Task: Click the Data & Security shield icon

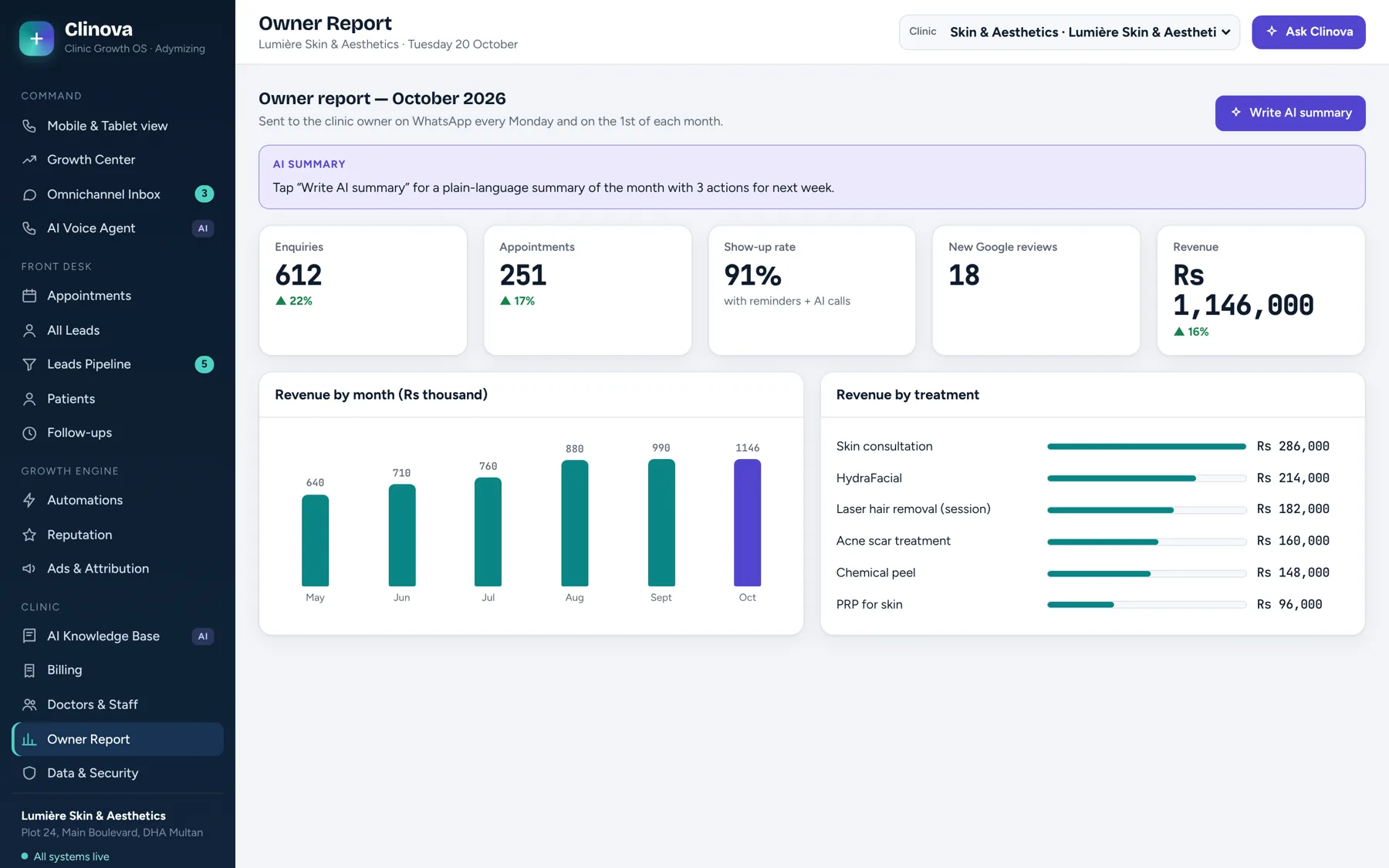Action: click(29, 773)
